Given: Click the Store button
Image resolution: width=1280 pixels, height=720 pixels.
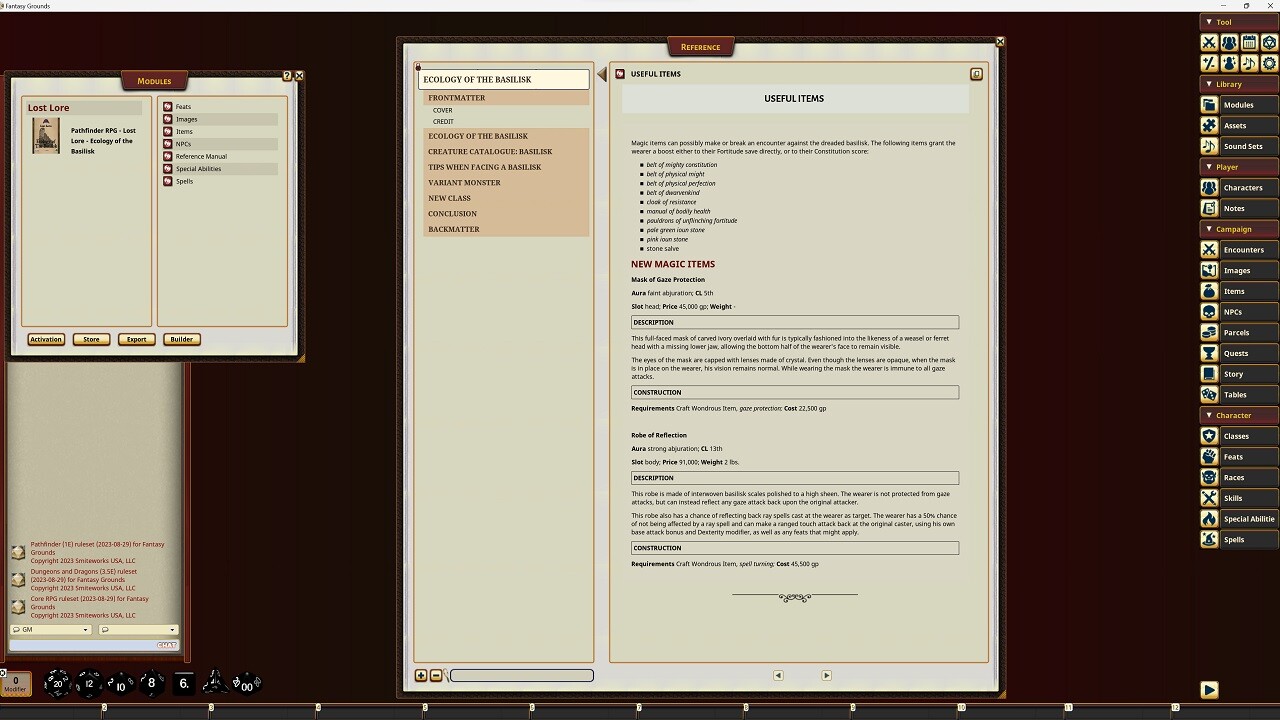Looking at the screenshot, I should click(x=91, y=339).
